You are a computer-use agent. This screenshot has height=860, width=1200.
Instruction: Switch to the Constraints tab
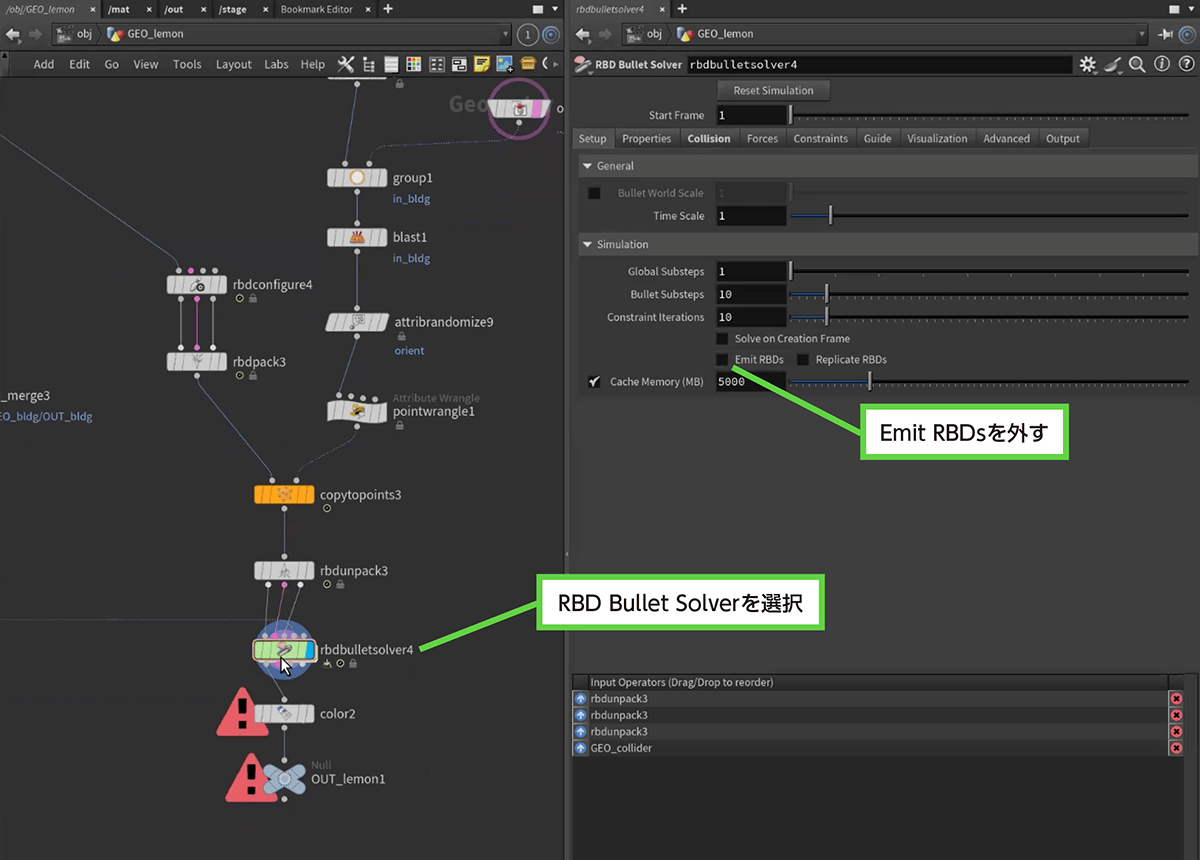(x=820, y=139)
